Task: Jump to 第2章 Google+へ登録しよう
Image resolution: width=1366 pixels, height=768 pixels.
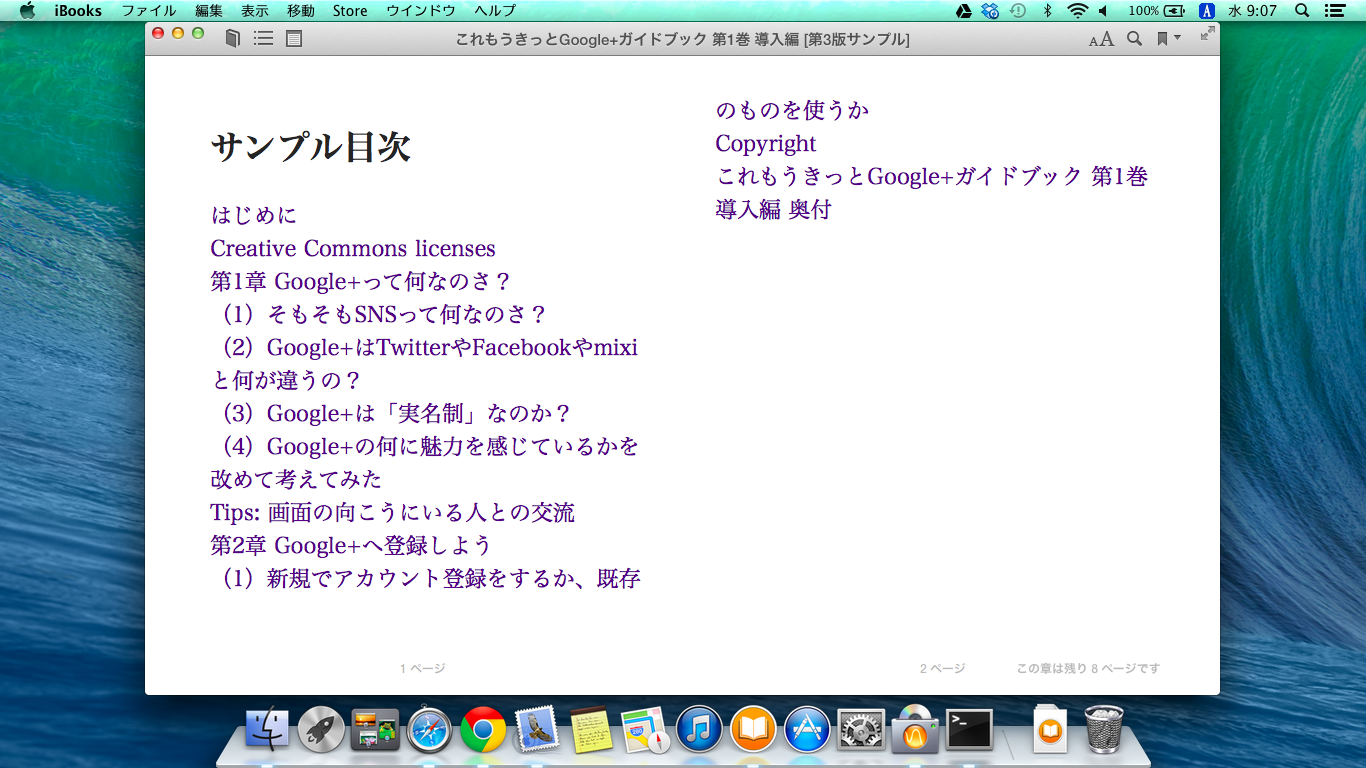Action: [x=351, y=545]
